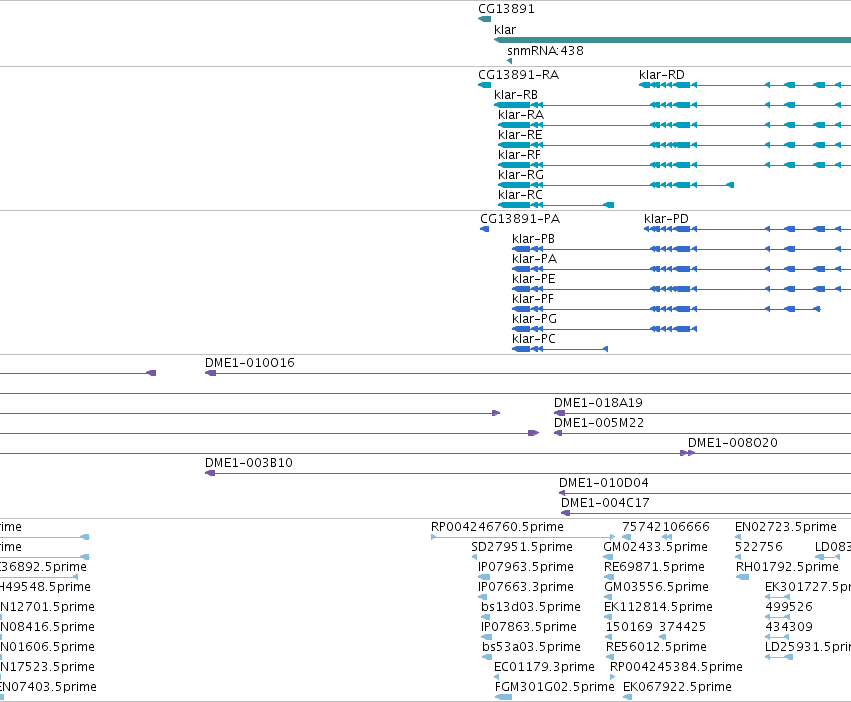Select the N08416.5prime EST label
This screenshot has height=702, width=851.
(47, 627)
